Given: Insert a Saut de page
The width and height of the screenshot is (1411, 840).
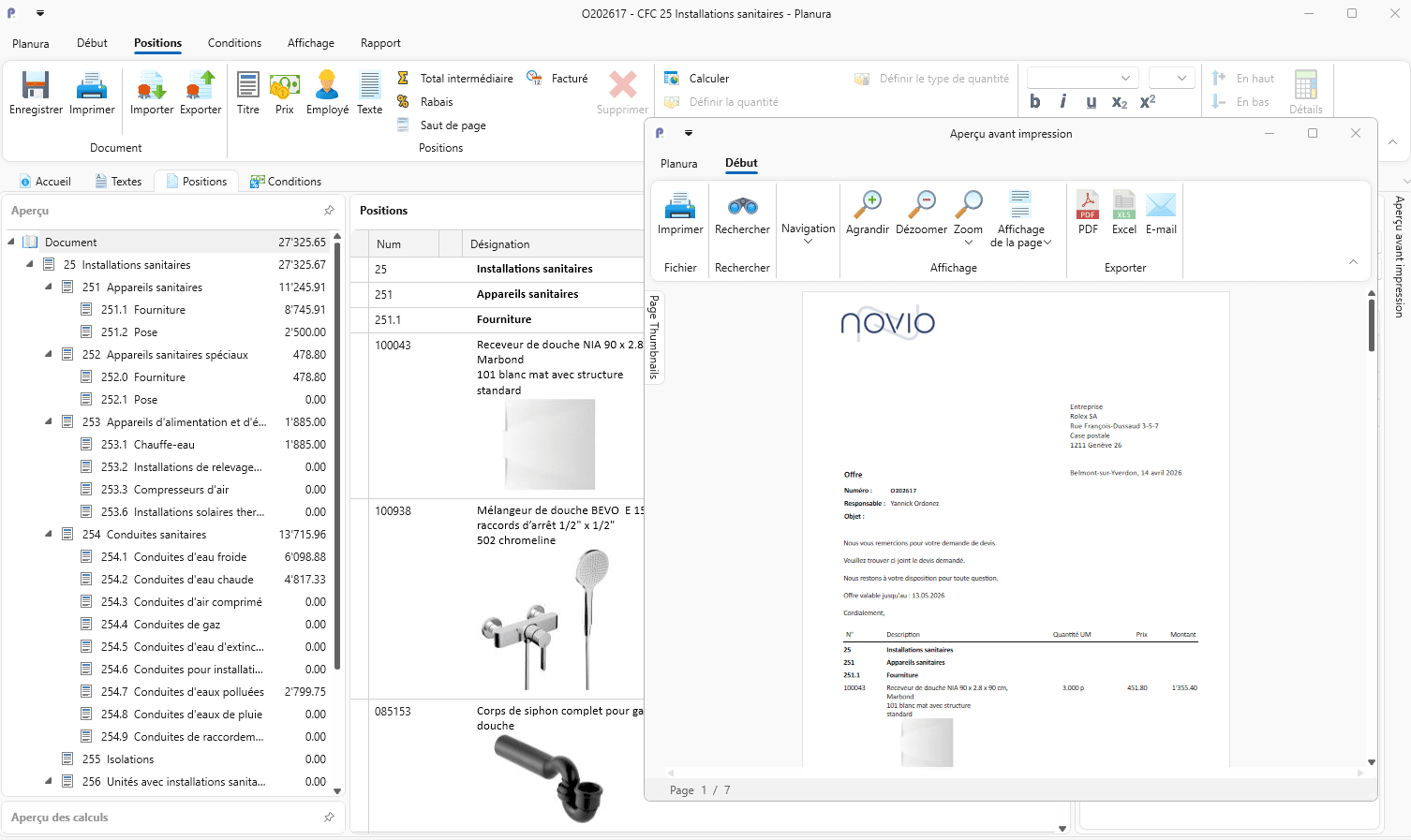Looking at the screenshot, I should (441, 125).
